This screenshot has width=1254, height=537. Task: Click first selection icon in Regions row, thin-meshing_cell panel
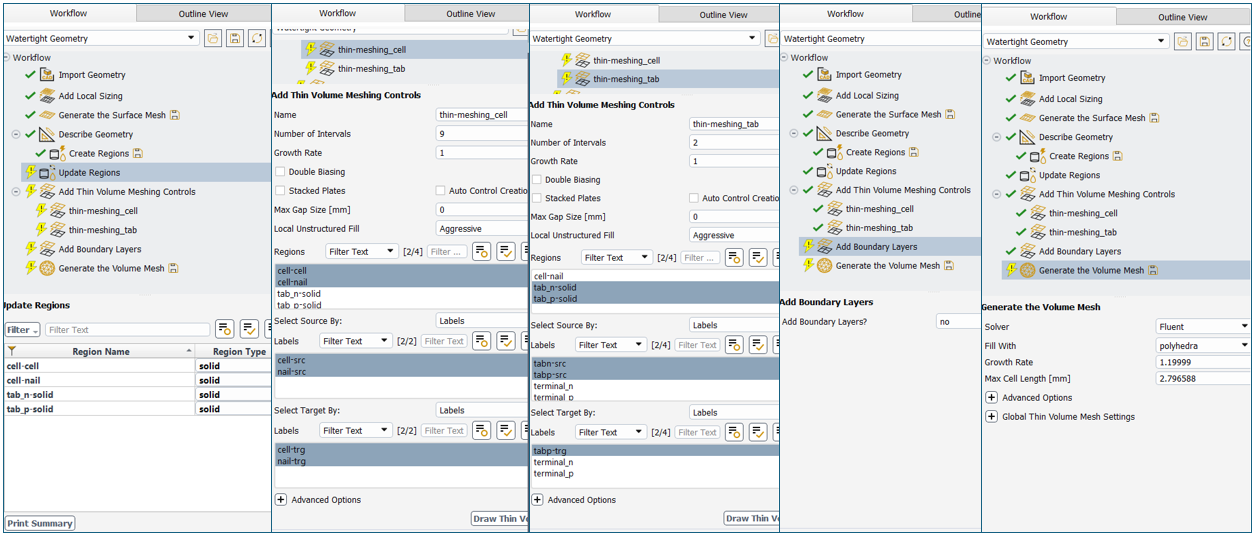coord(481,252)
